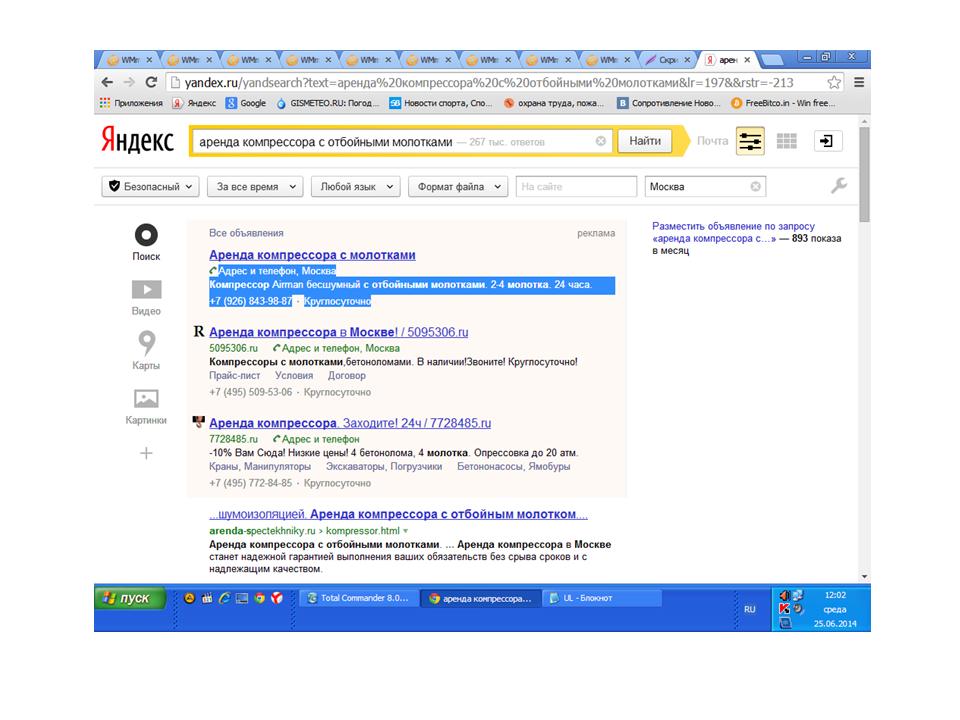
Task: Launch Internet Explorer from quick launch
Action: [225, 598]
